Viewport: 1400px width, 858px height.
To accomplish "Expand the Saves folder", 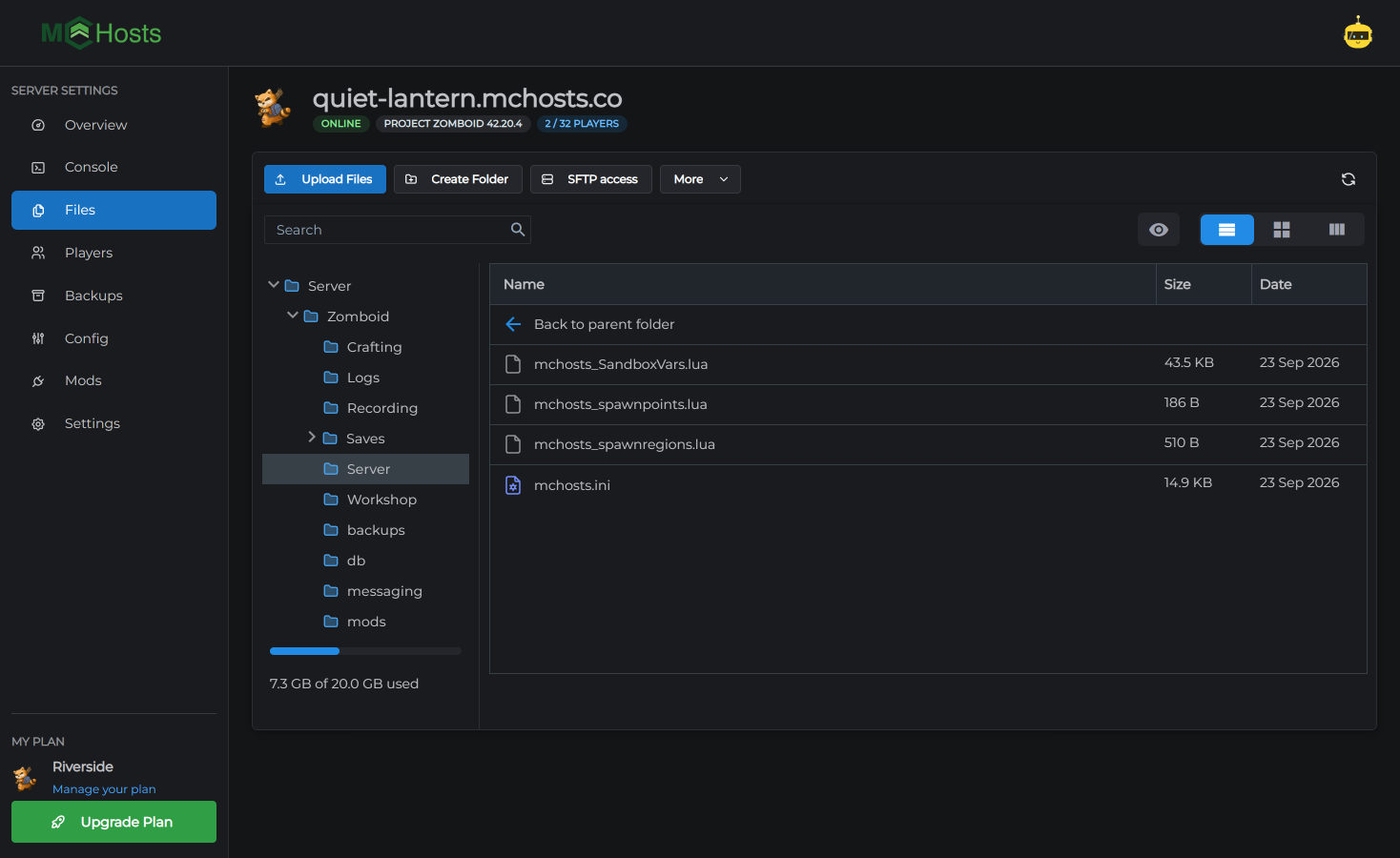I will click(312, 438).
